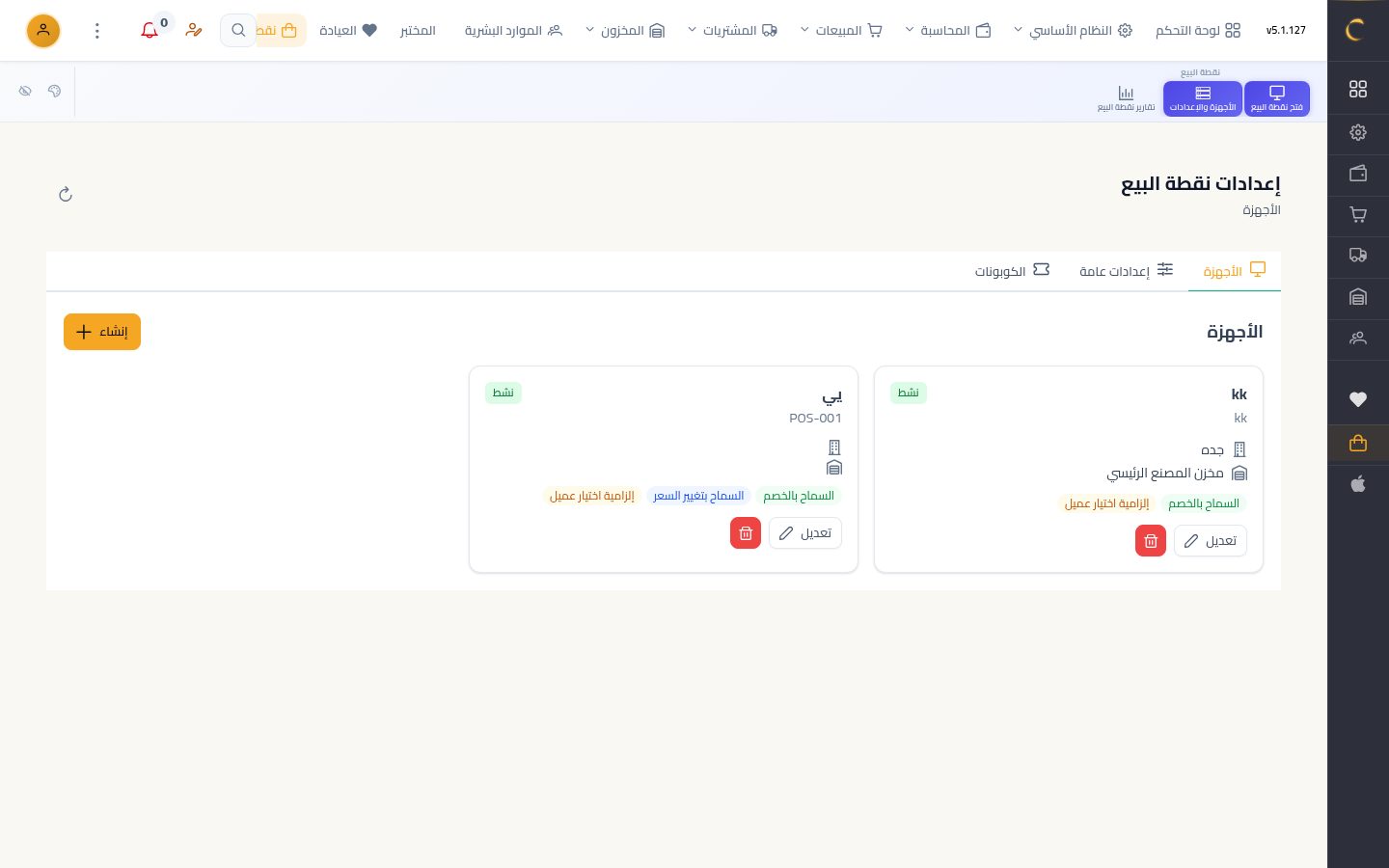The image size is (1389, 868).
Task: Delete the يي POS-001 device card
Action: click(746, 533)
